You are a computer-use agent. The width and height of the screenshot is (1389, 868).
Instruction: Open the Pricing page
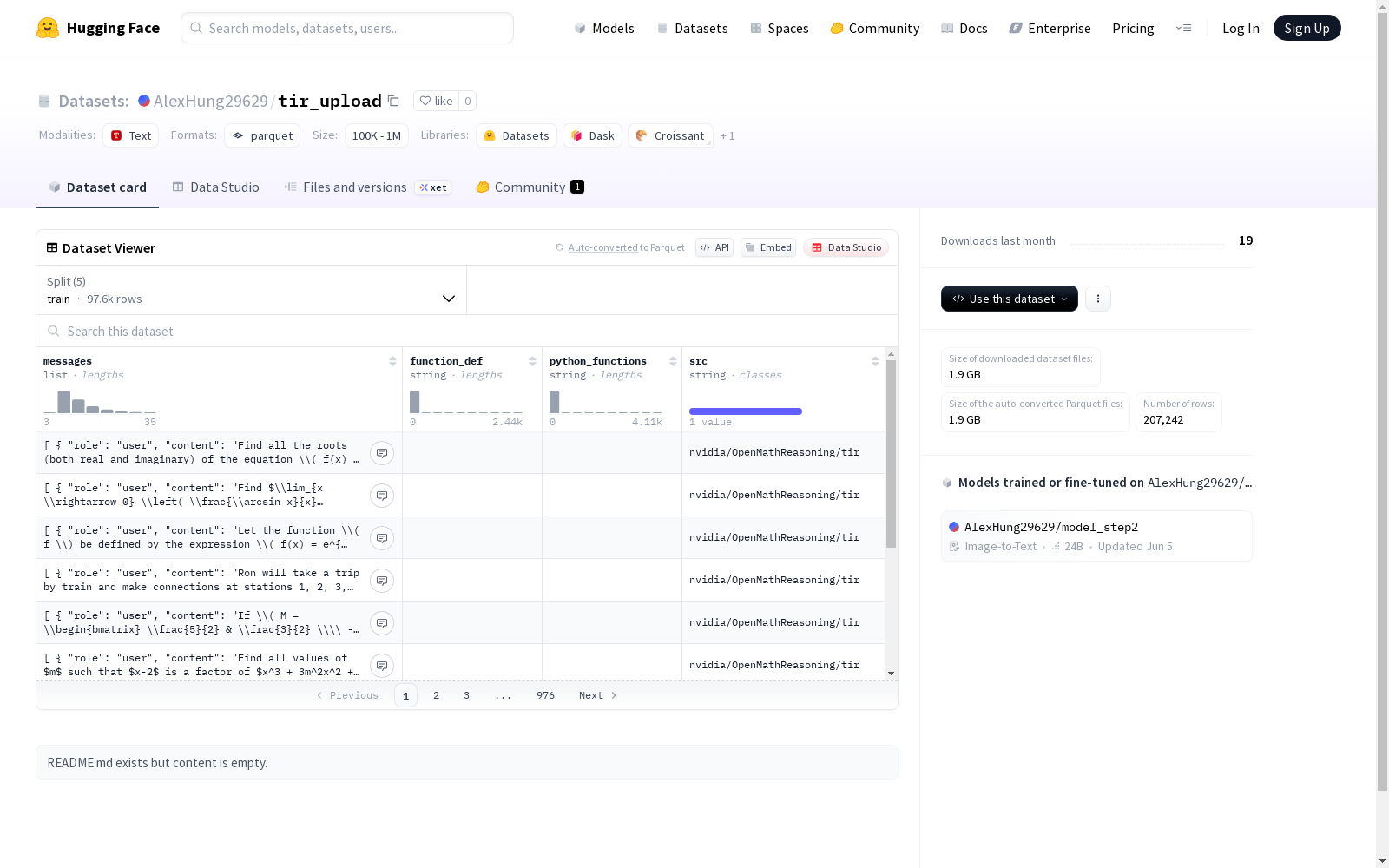click(x=1133, y=28)
